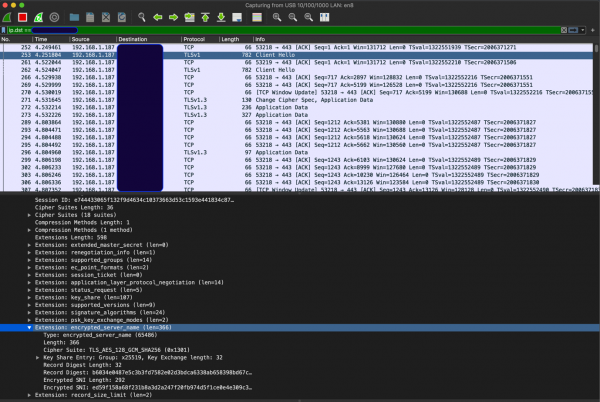Click the find packet magnifier icon

tap(140, 17)
